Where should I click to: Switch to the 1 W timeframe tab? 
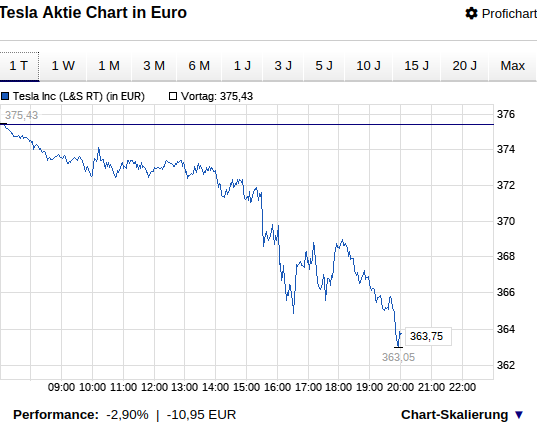(63, 66)
